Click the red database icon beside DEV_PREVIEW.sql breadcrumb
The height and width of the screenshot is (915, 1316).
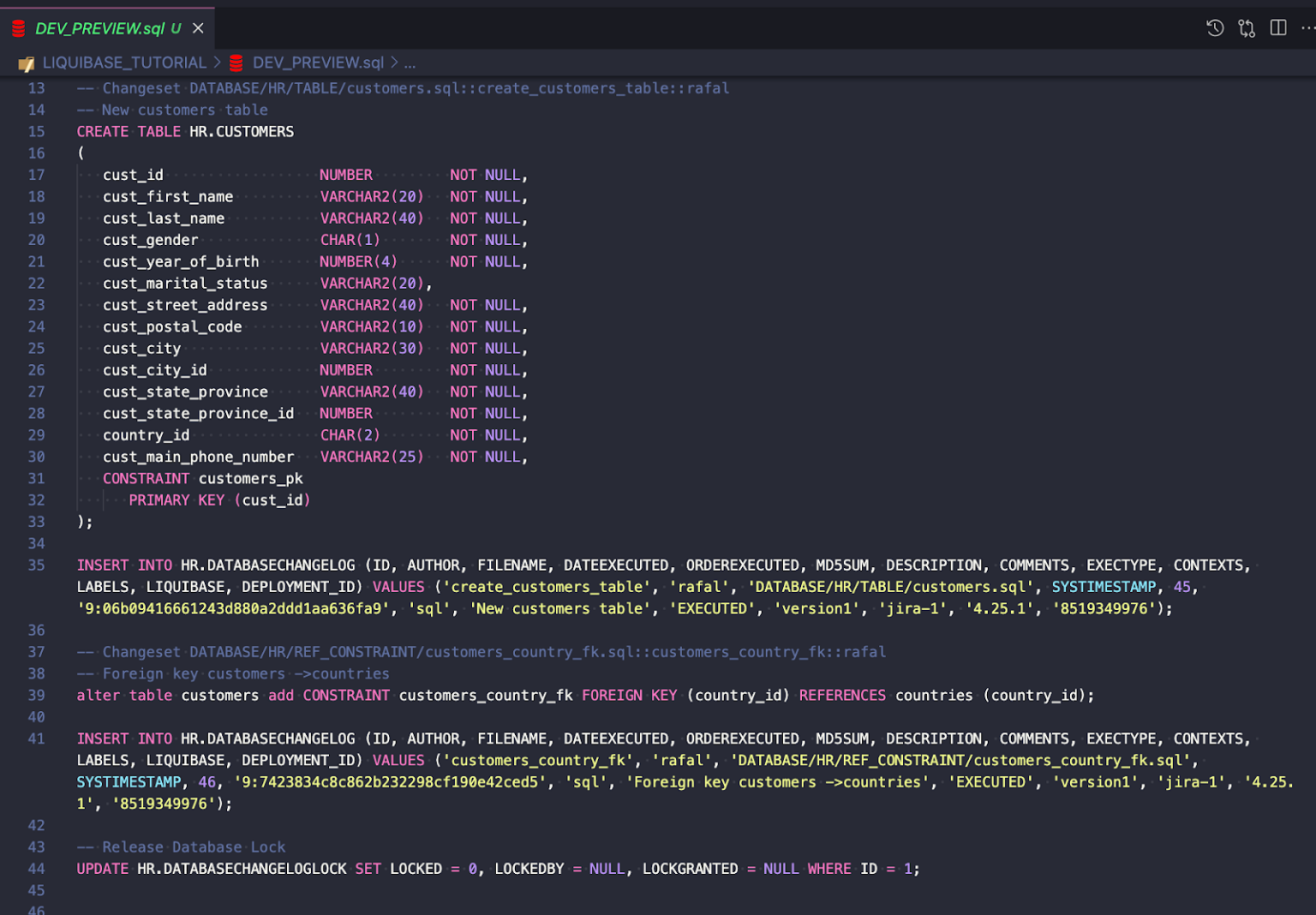click(235, 63)
